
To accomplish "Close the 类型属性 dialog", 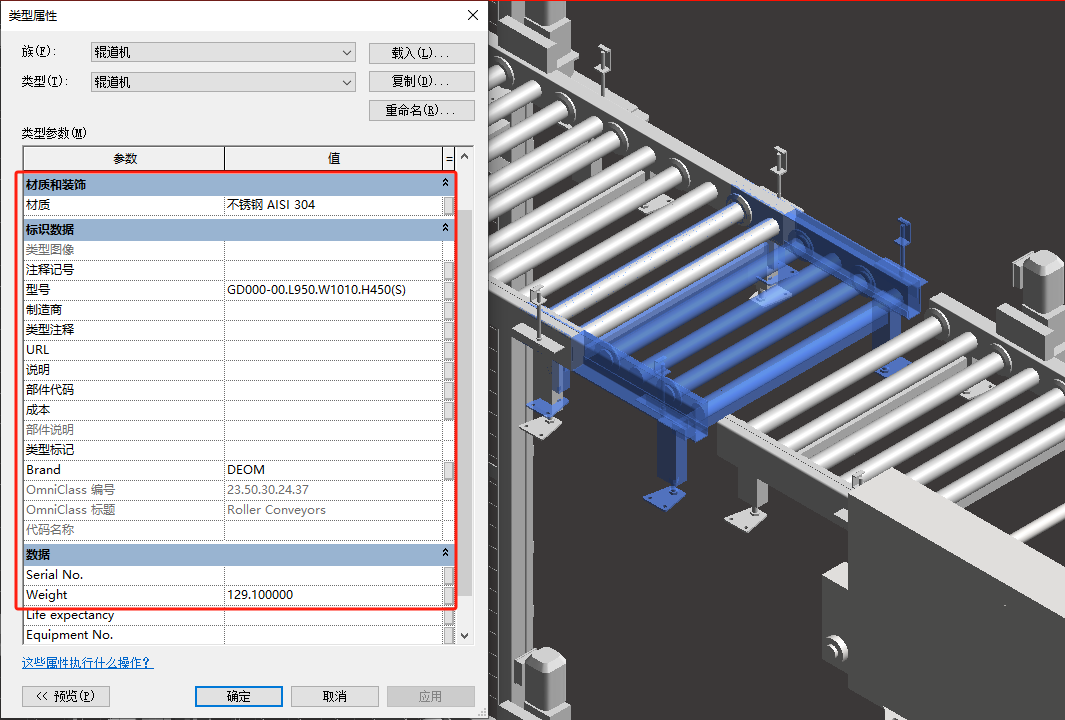I will [472, 15].
